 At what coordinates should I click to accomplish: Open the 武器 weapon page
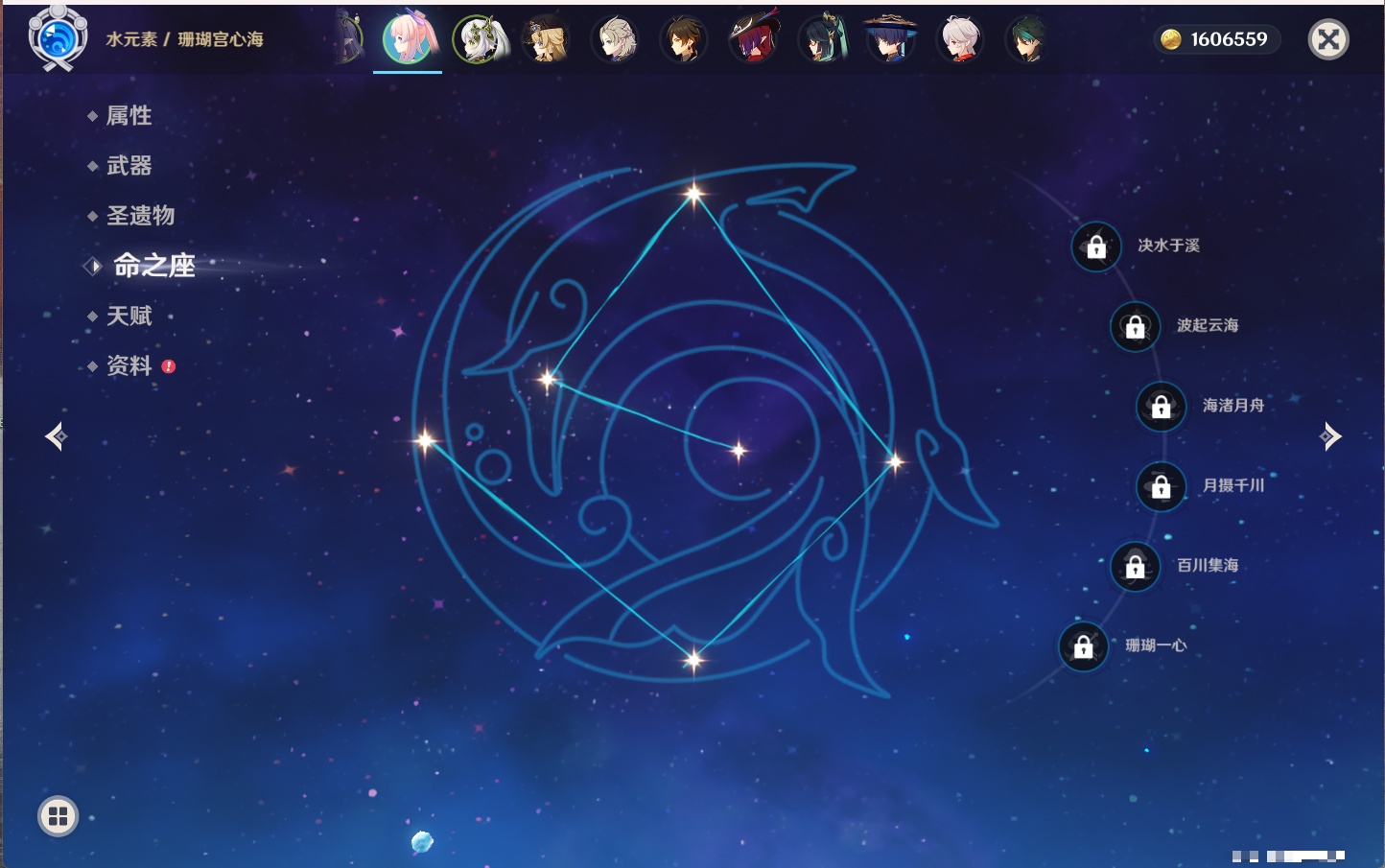pos(129,166)
